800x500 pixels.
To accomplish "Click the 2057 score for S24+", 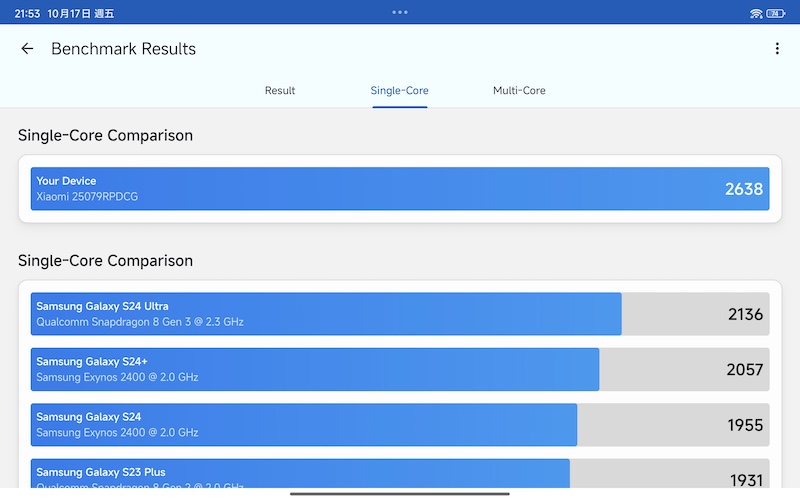I will pos(745,370).
